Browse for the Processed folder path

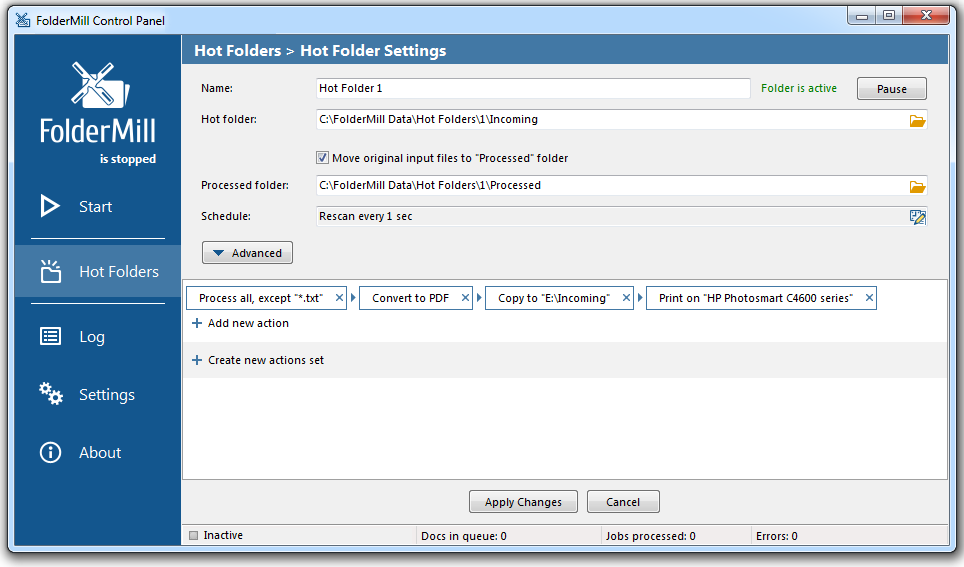pos(917,186)
